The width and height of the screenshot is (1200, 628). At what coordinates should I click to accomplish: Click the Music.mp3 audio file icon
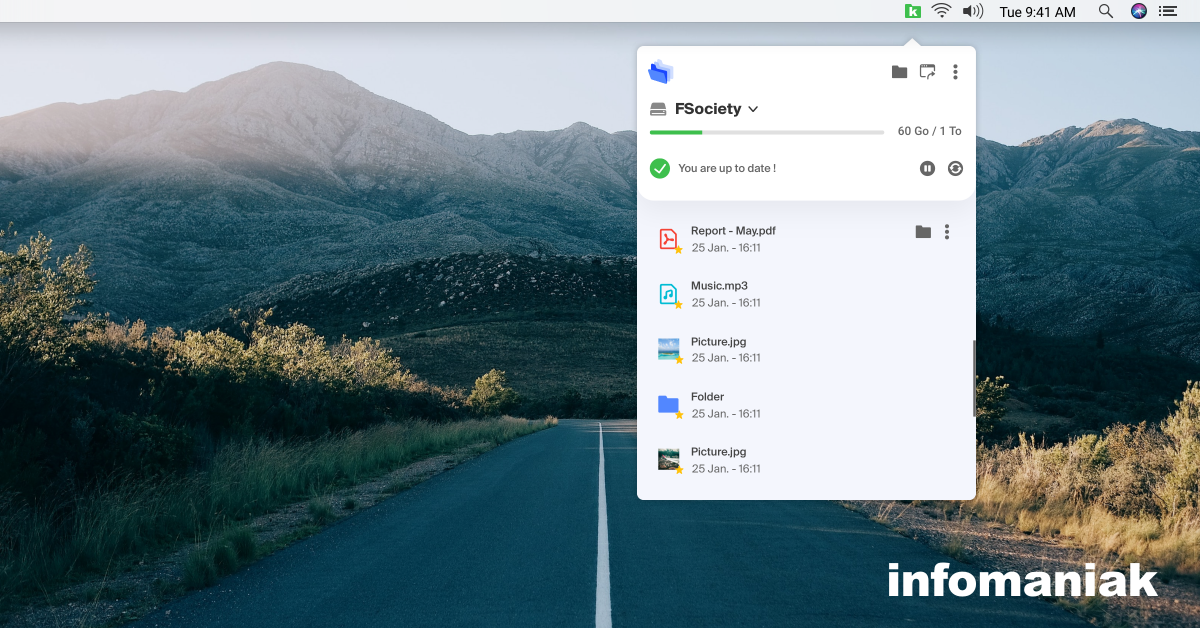[668, 294]
